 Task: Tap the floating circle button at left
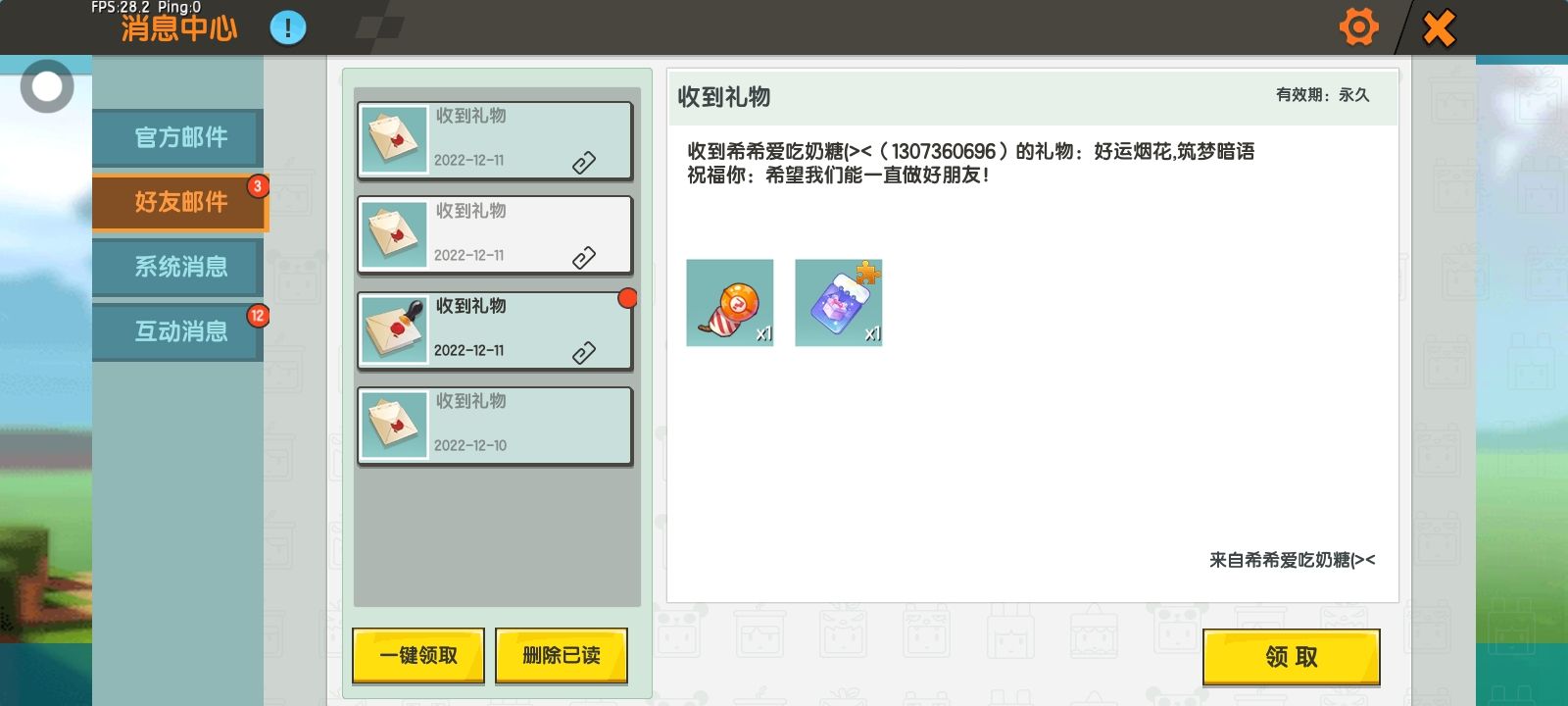click(47, 86)
